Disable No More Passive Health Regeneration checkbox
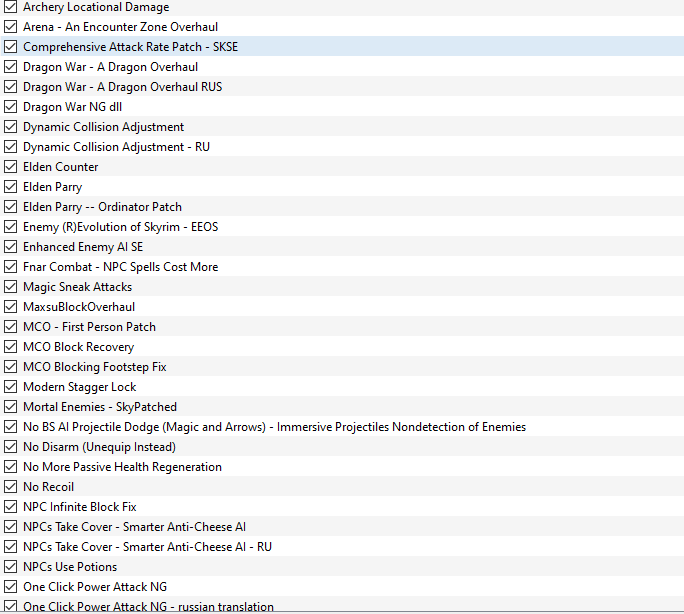The height and width of the screenshot is (614, 684). click(10, 467)
